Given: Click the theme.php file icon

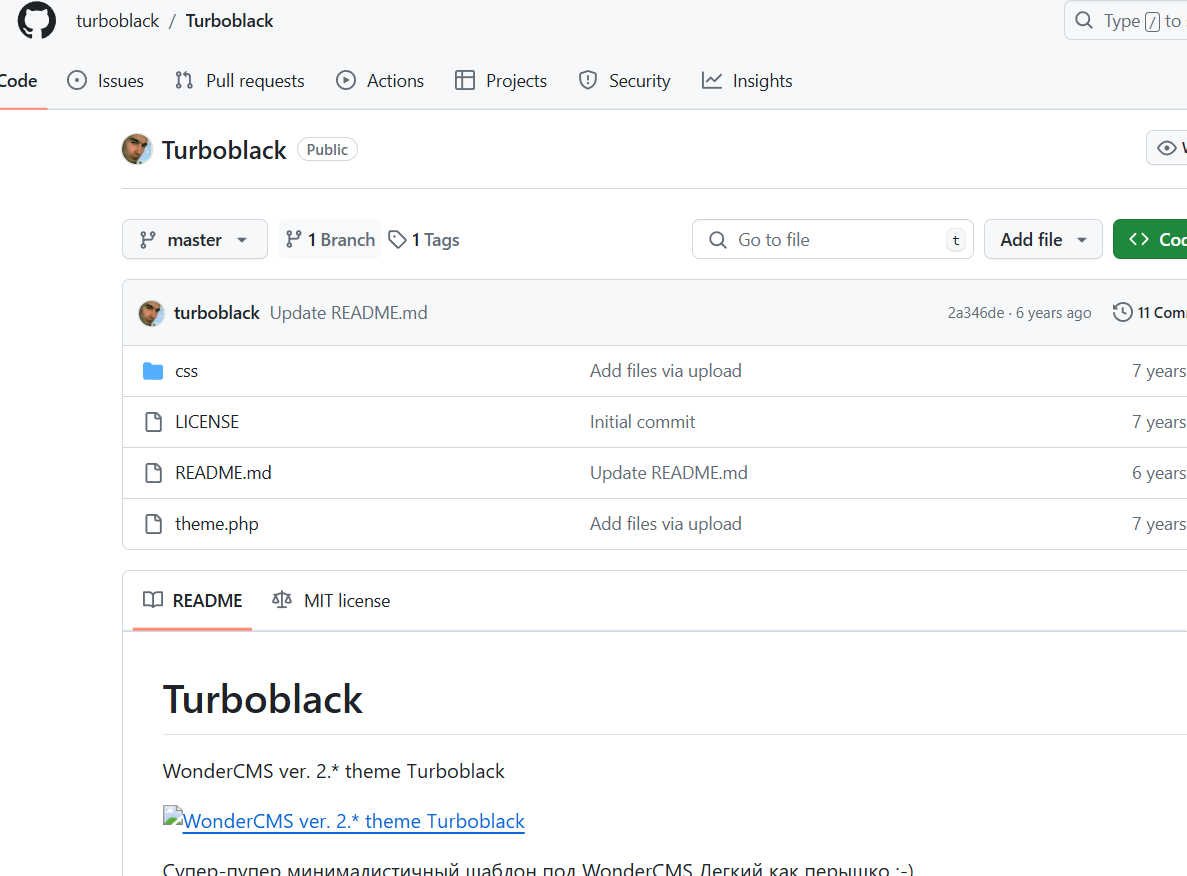Looking at the screenshot, I should (x=154, y=524).
